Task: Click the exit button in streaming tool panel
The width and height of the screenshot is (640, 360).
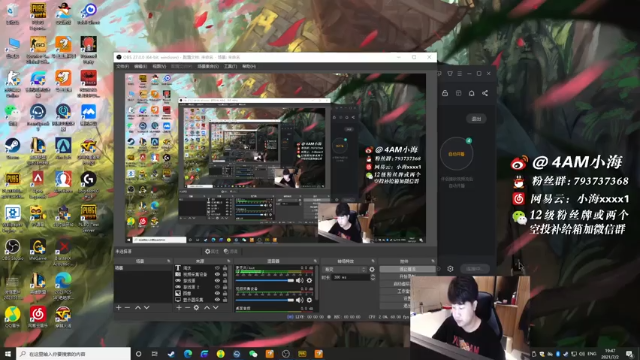Action: 476,119
